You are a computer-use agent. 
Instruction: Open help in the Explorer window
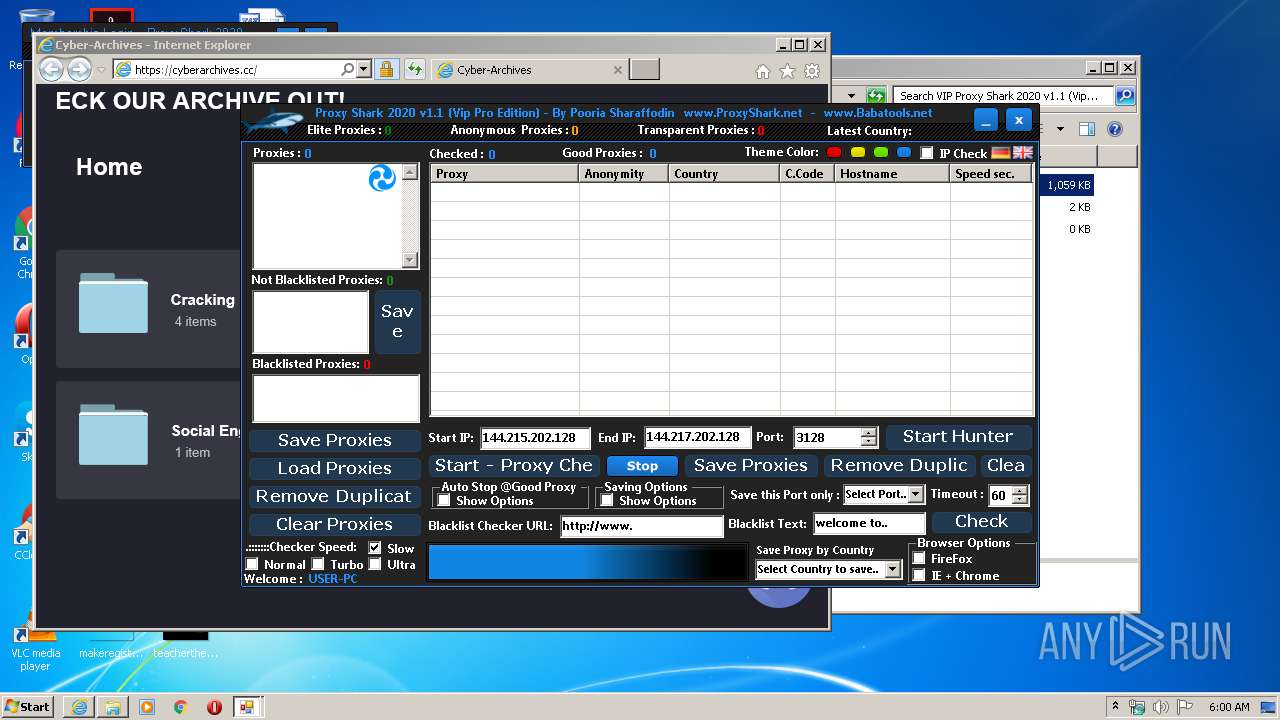point(1115,129)
